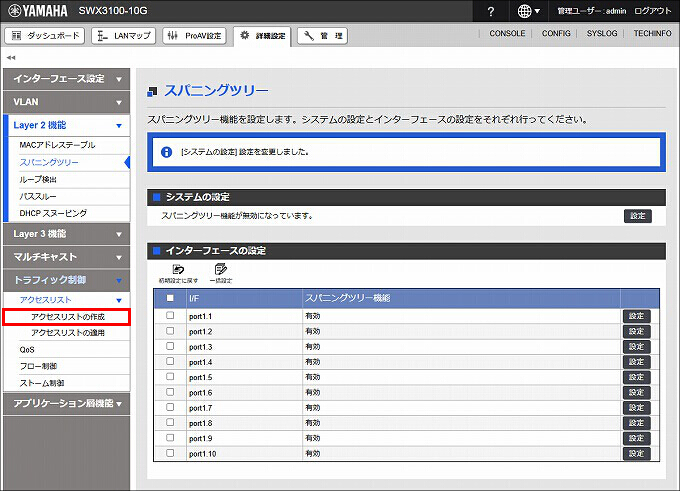The height and width of the screenshot is (491, 680).
Task: Collapse the sidebar with the double-arrow icon
Action: coord(11,57)
